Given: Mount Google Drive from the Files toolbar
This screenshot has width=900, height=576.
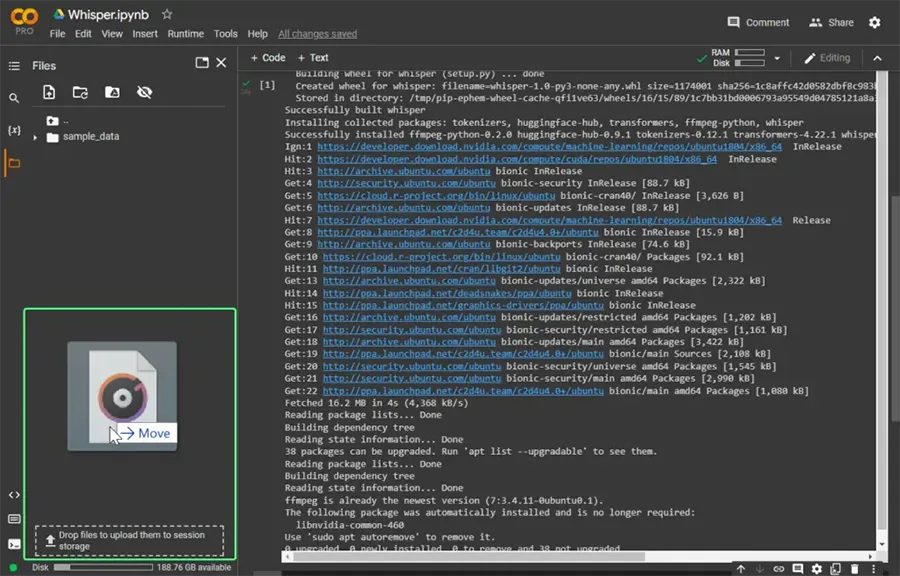Looking at the screenshot, I should coord(113,92).
